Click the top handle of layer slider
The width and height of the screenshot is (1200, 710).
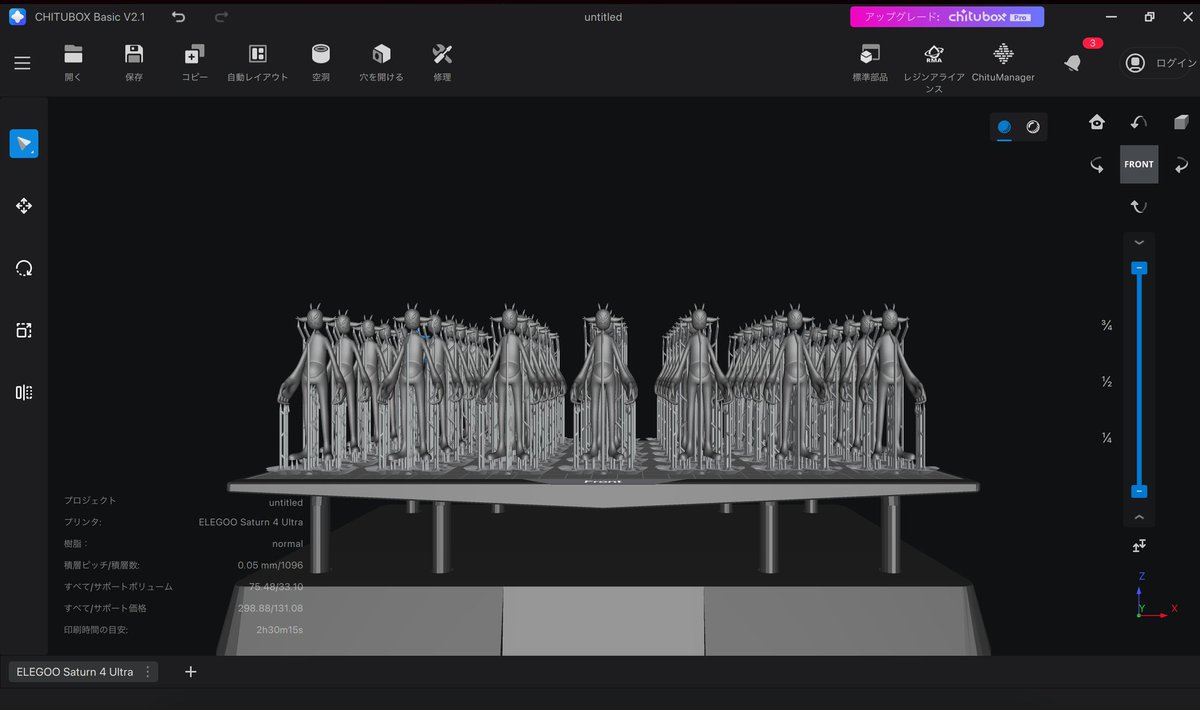click(x=1139, y=268)
